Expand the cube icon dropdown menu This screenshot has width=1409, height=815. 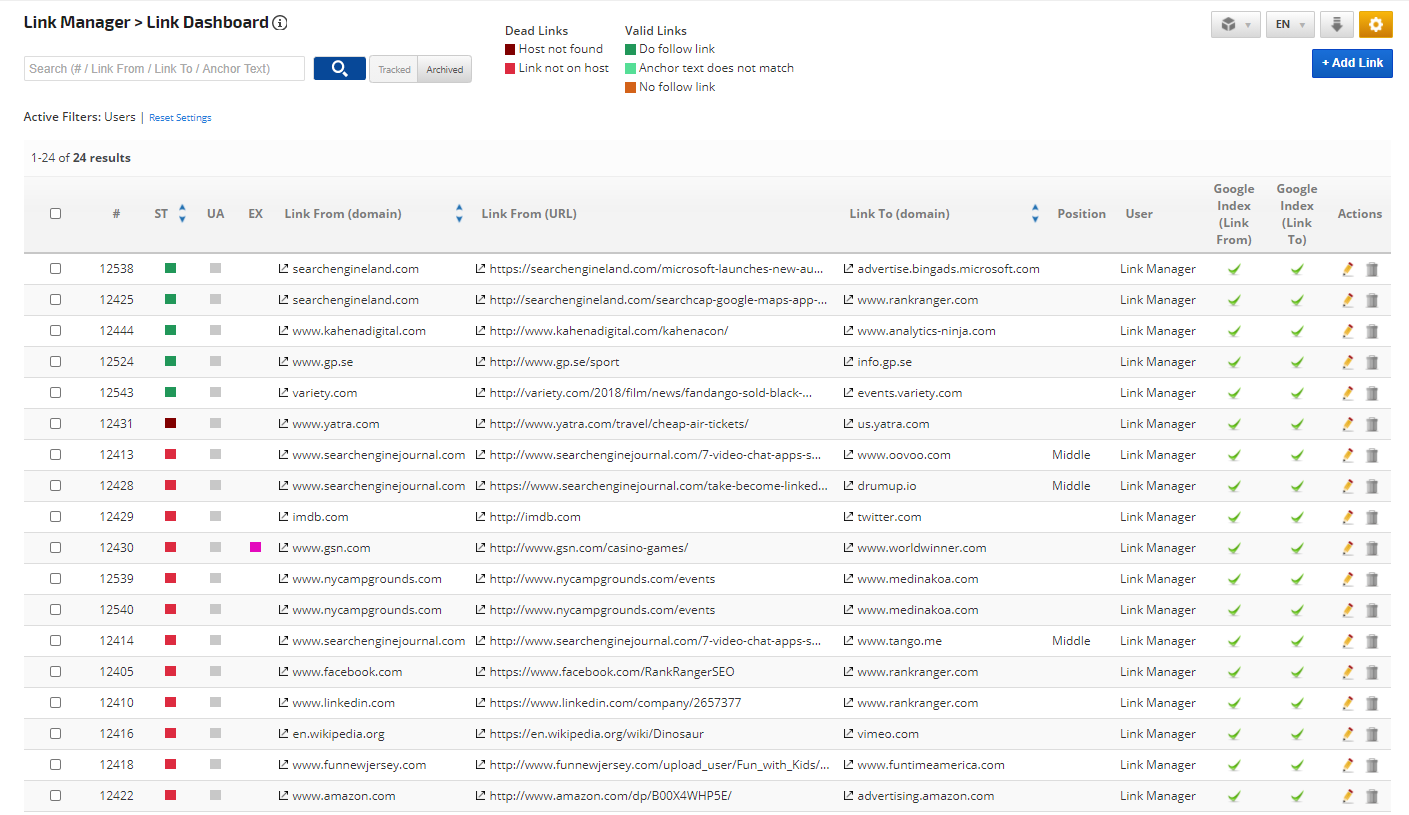click(1235, 25)
